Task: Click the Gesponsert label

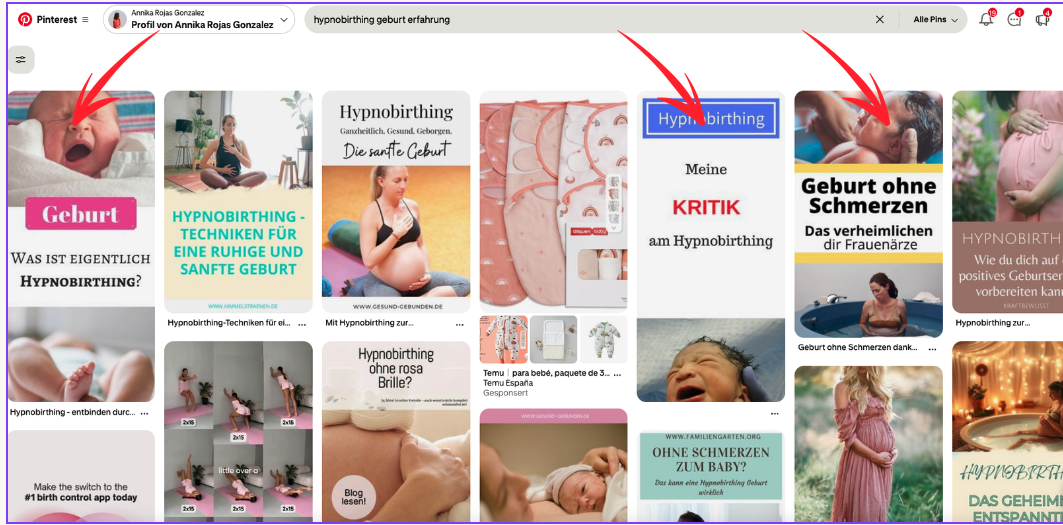Action: [x=505, y=393]
